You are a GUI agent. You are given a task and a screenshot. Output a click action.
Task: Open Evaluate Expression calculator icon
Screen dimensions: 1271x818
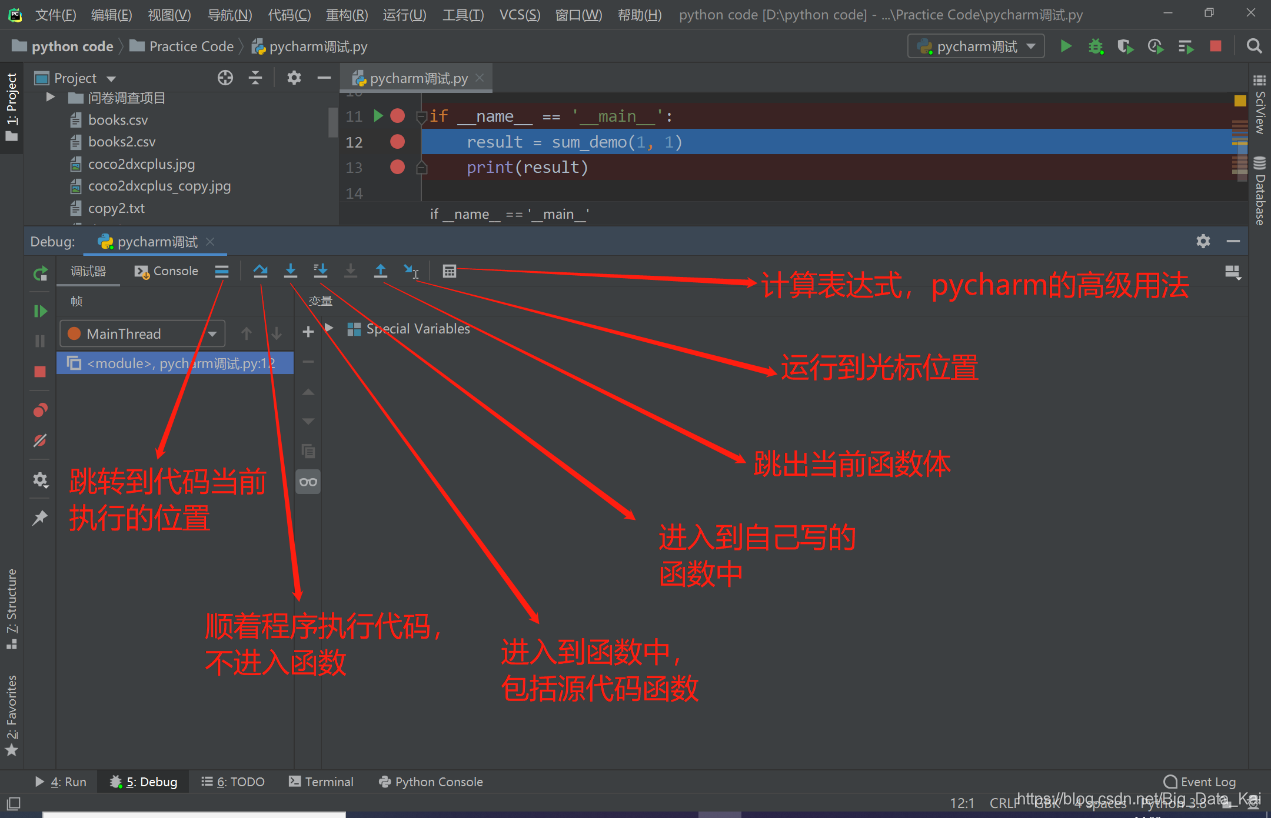449,271
